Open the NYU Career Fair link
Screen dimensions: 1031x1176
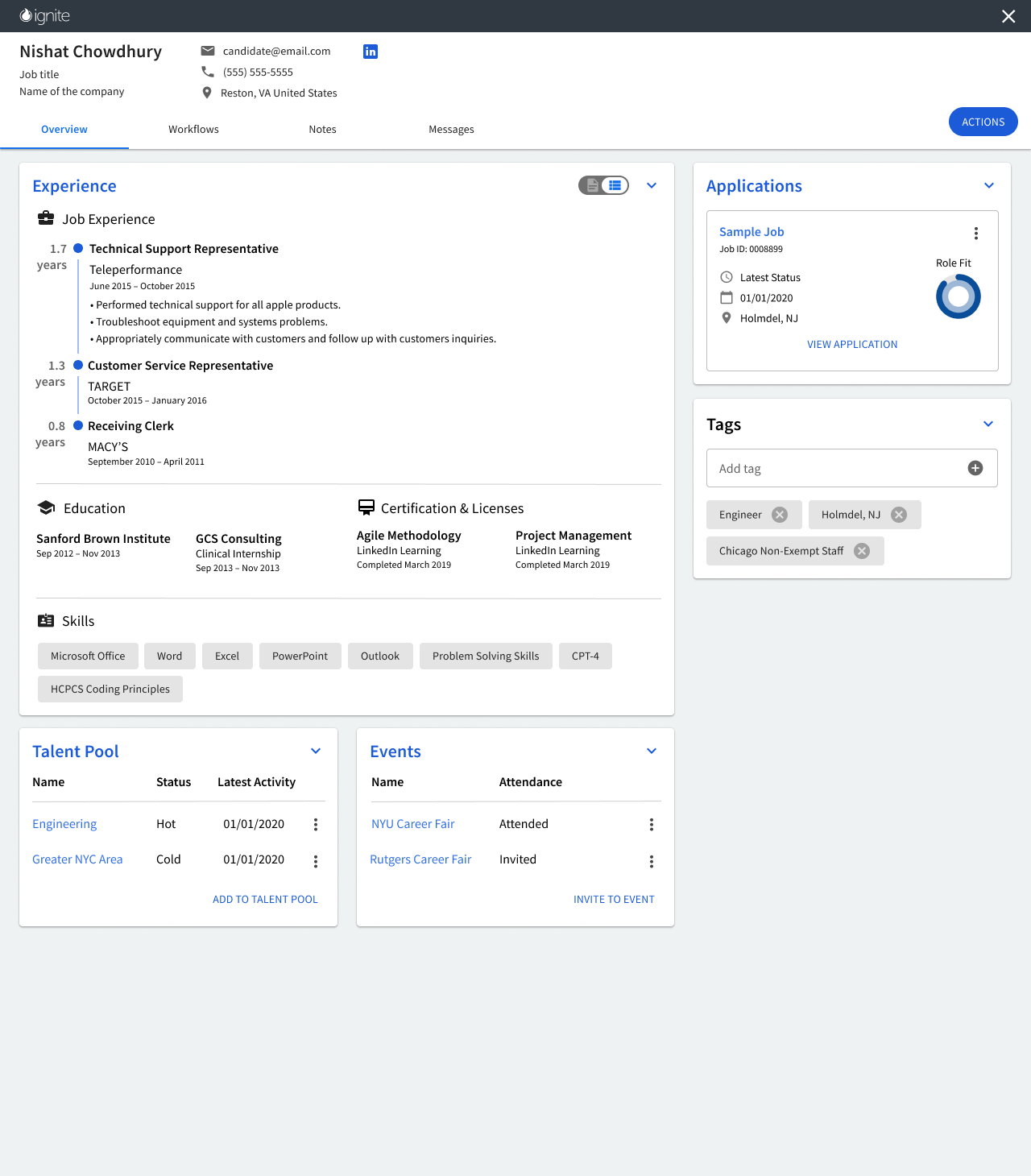pyautogui.click(x=413, y=824)
